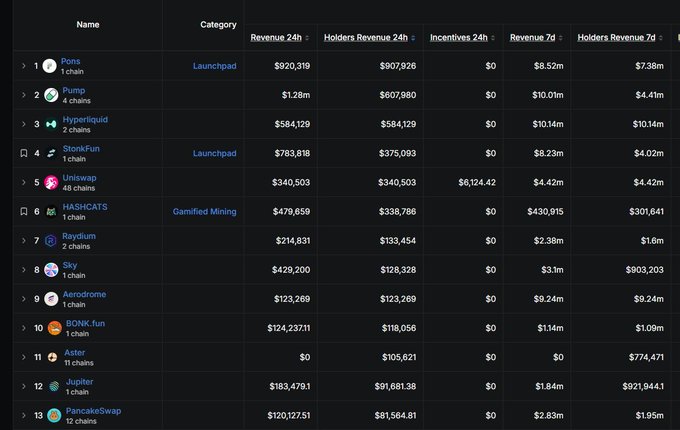This screenshot has width=680, height=430.
Task: Open the Raydium protocol link
Action: 79,236
